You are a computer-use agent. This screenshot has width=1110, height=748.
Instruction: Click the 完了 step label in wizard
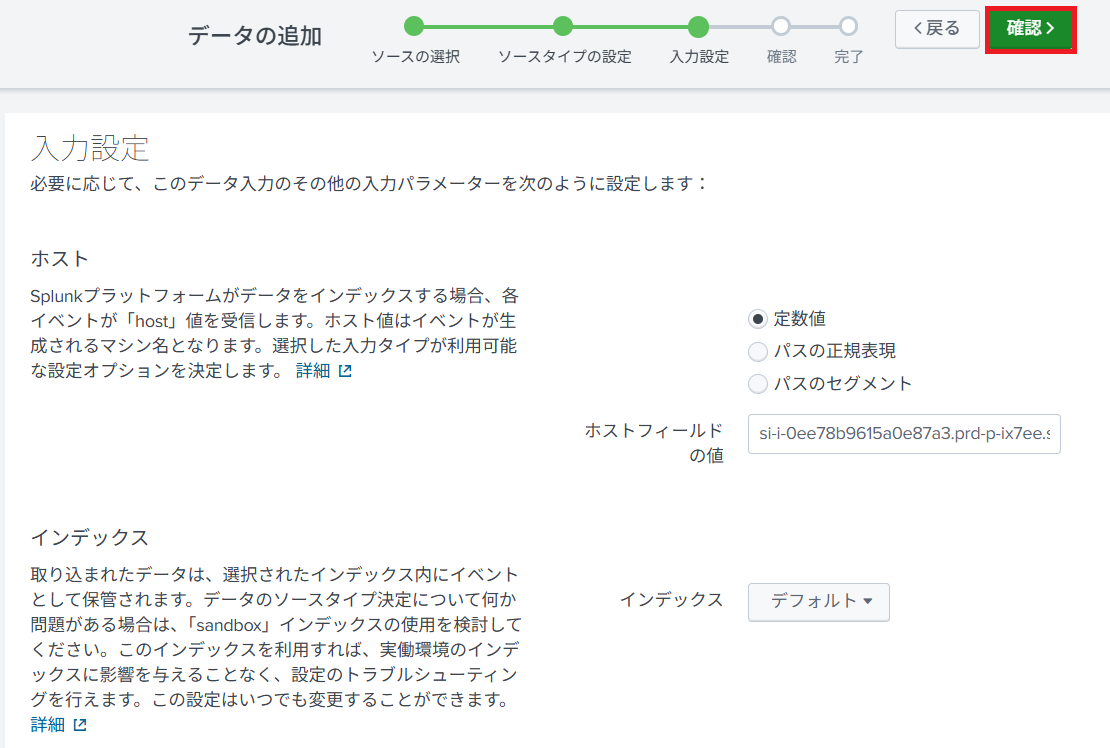point(848,57)
